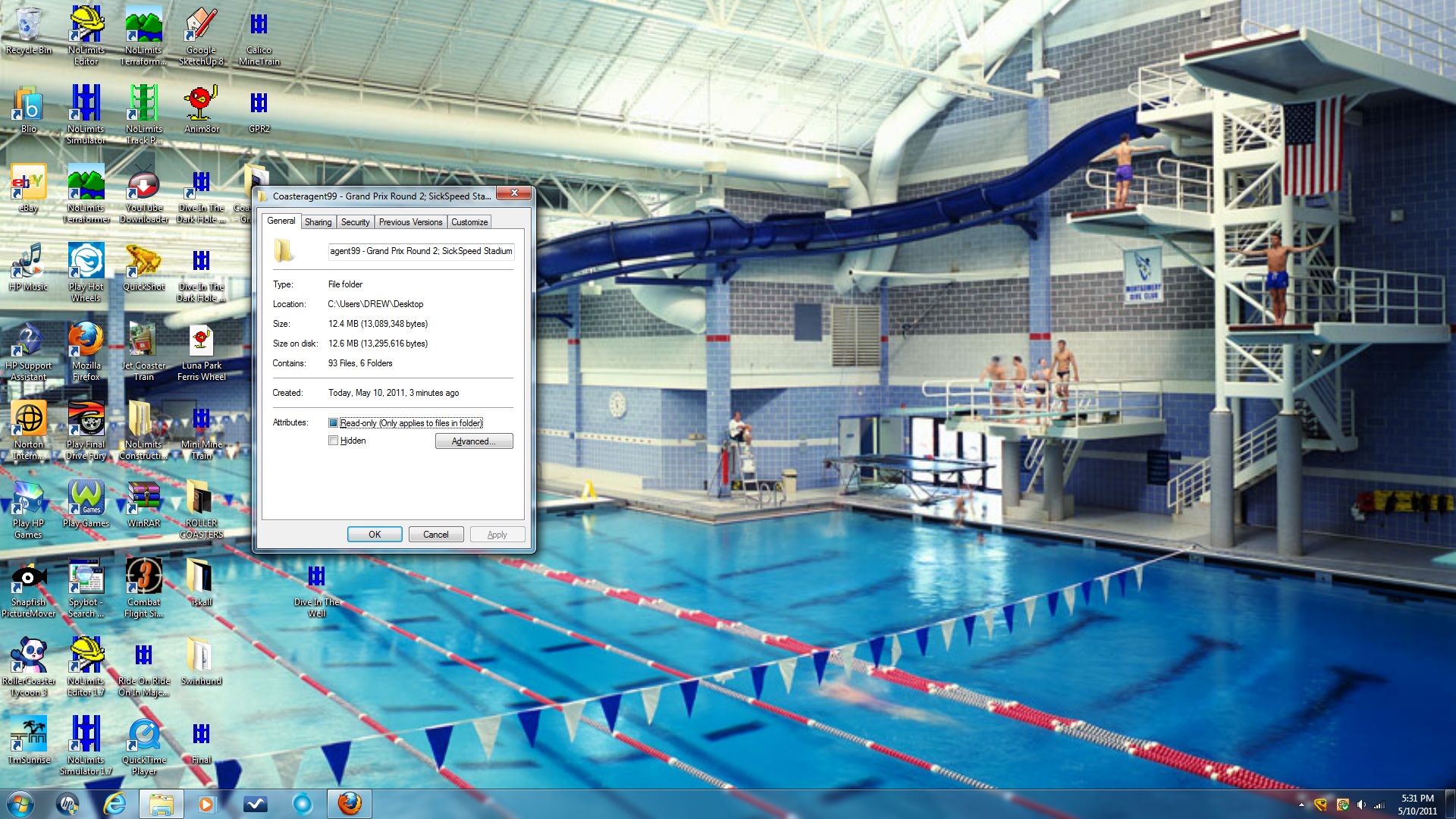Open the taskbar clock and date

click(x=1417, y=805)
